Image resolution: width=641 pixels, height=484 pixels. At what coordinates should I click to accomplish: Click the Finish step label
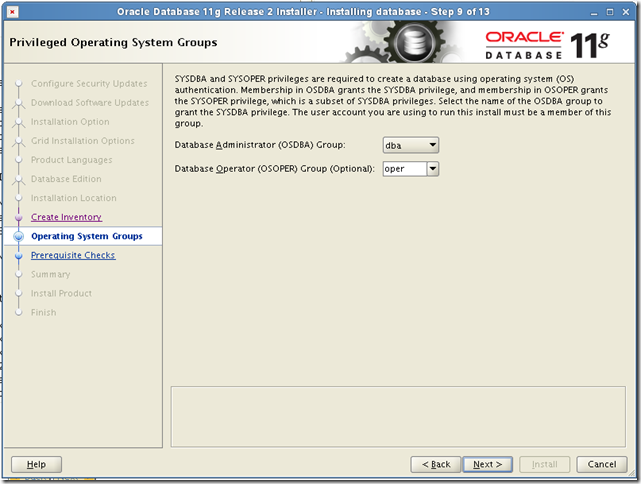[x=44, y=312]
